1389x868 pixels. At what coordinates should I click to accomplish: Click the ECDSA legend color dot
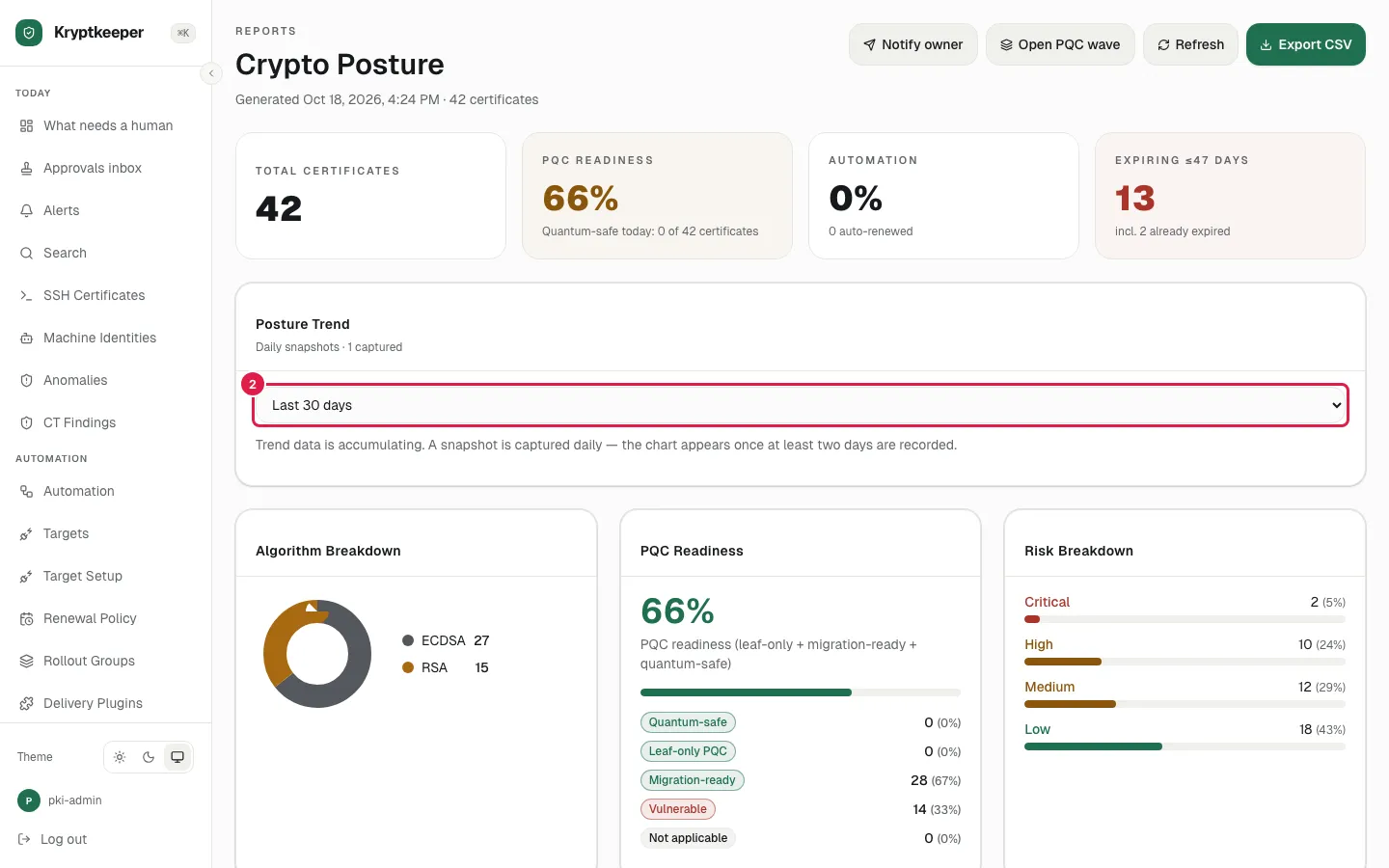tap(408, 640)
